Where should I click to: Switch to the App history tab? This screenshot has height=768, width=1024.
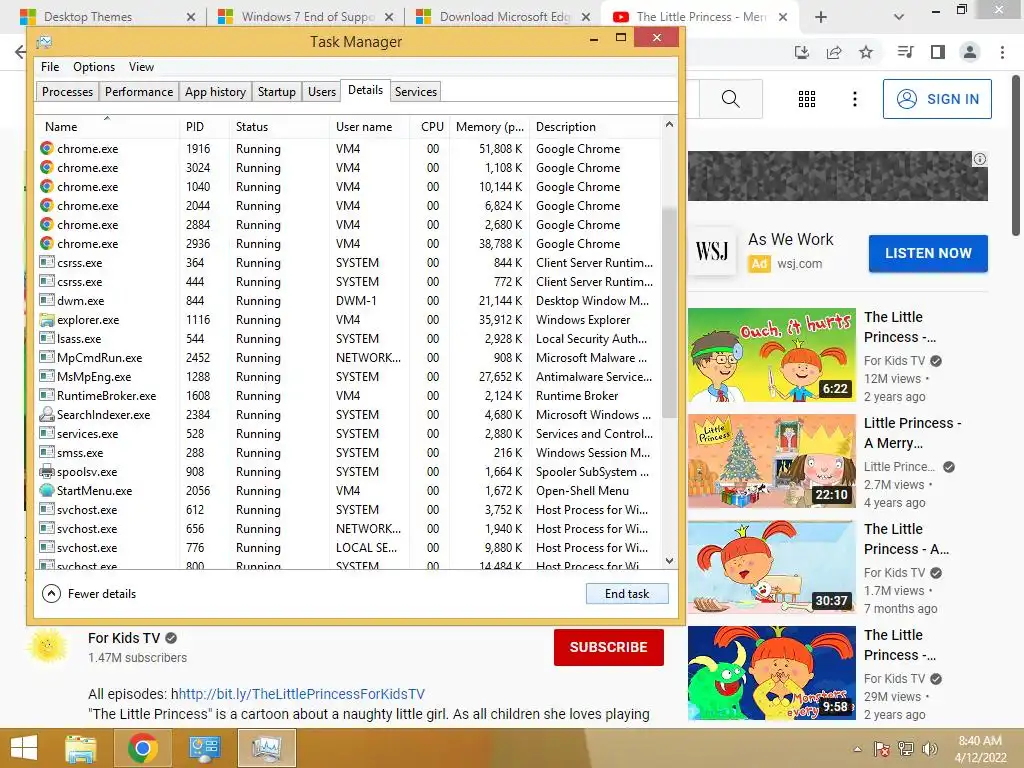[x=216, y=91]
